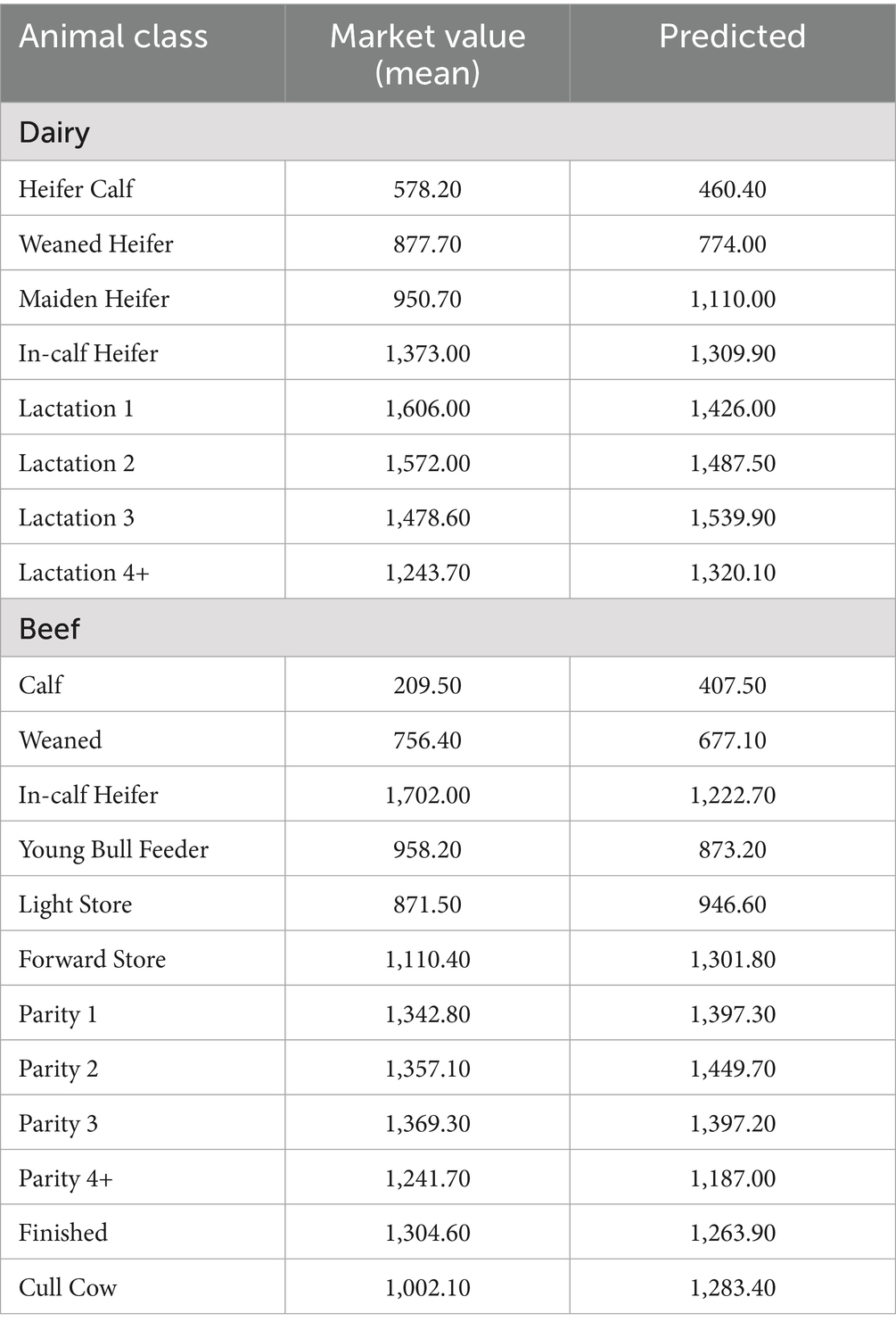Click Young Bull Feeder row label
The width and height of the screenshot is (896, 1330).
113,849
